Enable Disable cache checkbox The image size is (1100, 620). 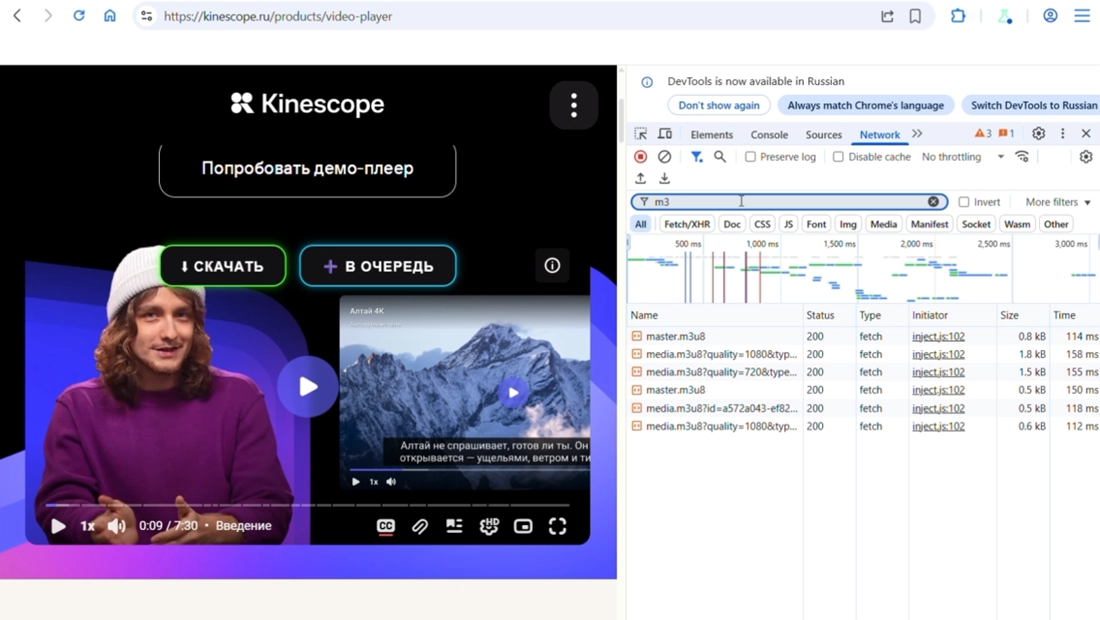point(838,156)
